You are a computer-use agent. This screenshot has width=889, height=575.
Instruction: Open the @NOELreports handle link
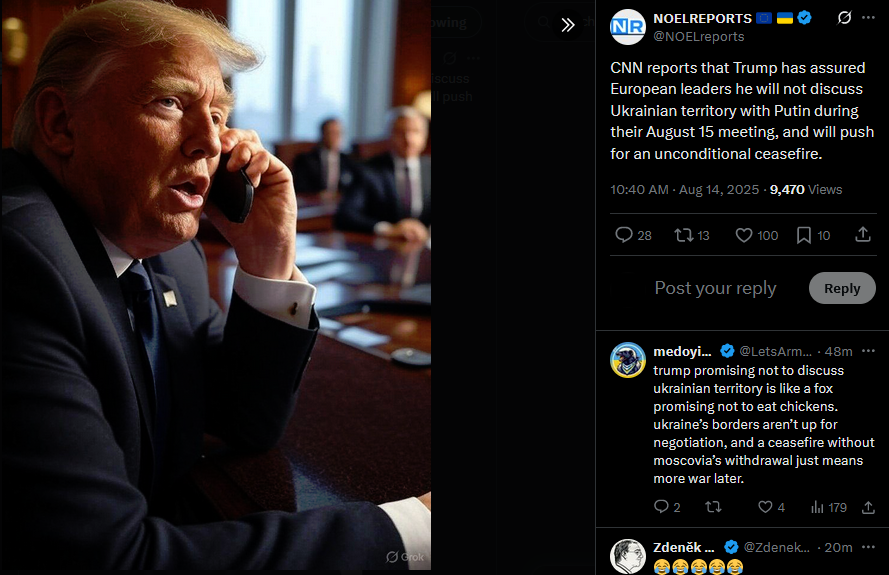coord(698,36)
